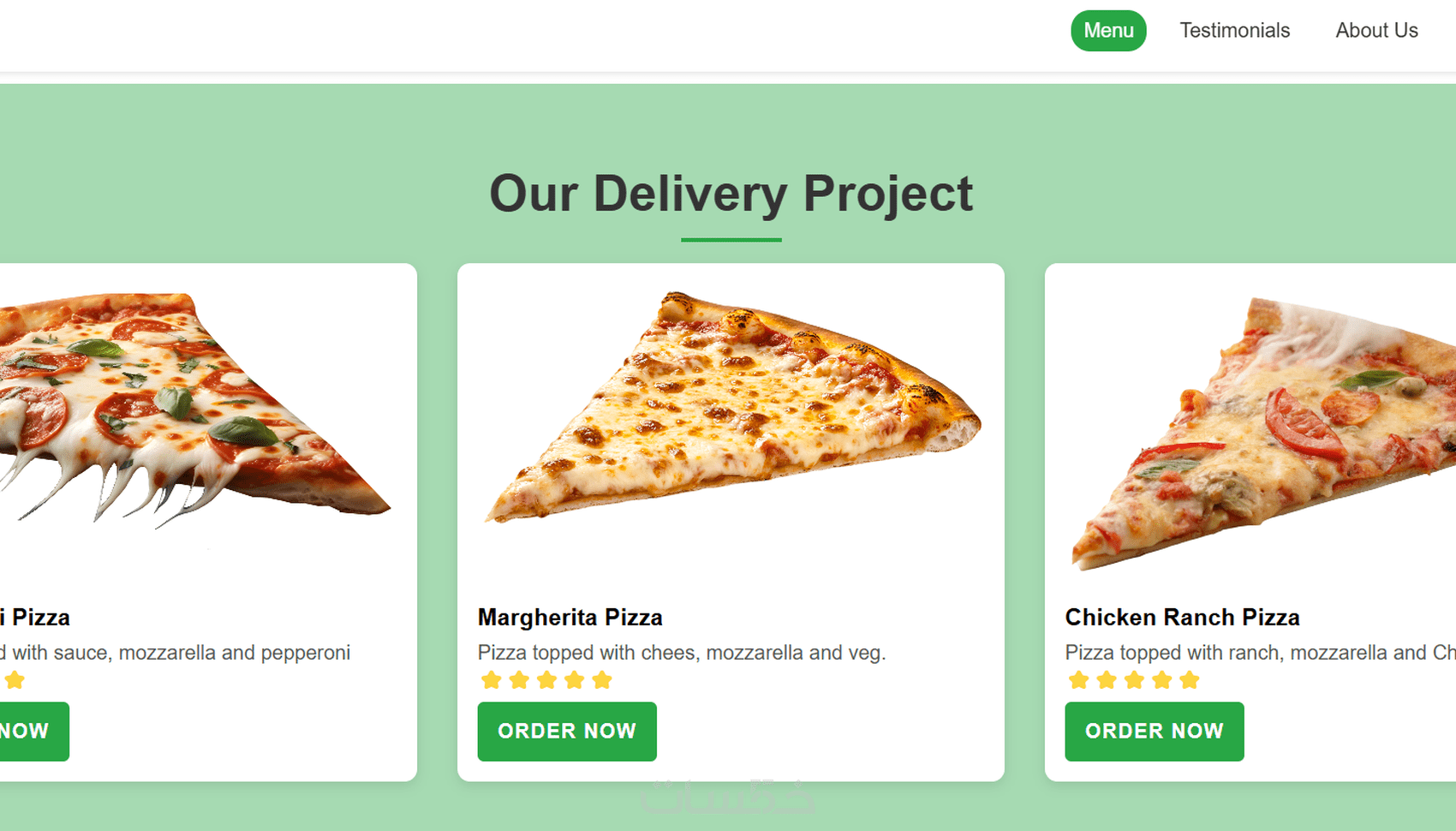Select fourth star of Chicken Ranch rating

tap(1161, 680)
